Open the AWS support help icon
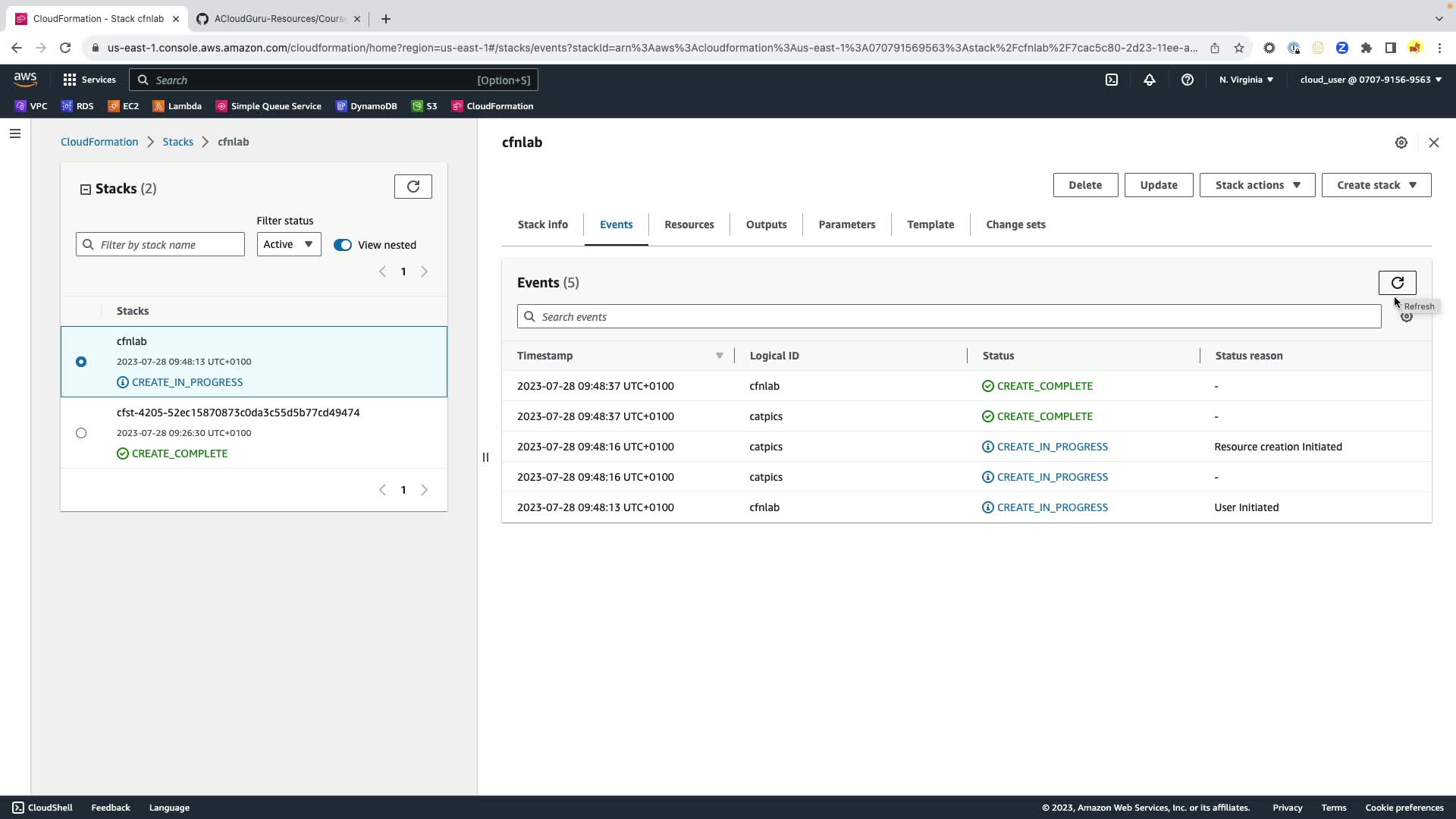The image size is (1456, 819). point(1188,80)
